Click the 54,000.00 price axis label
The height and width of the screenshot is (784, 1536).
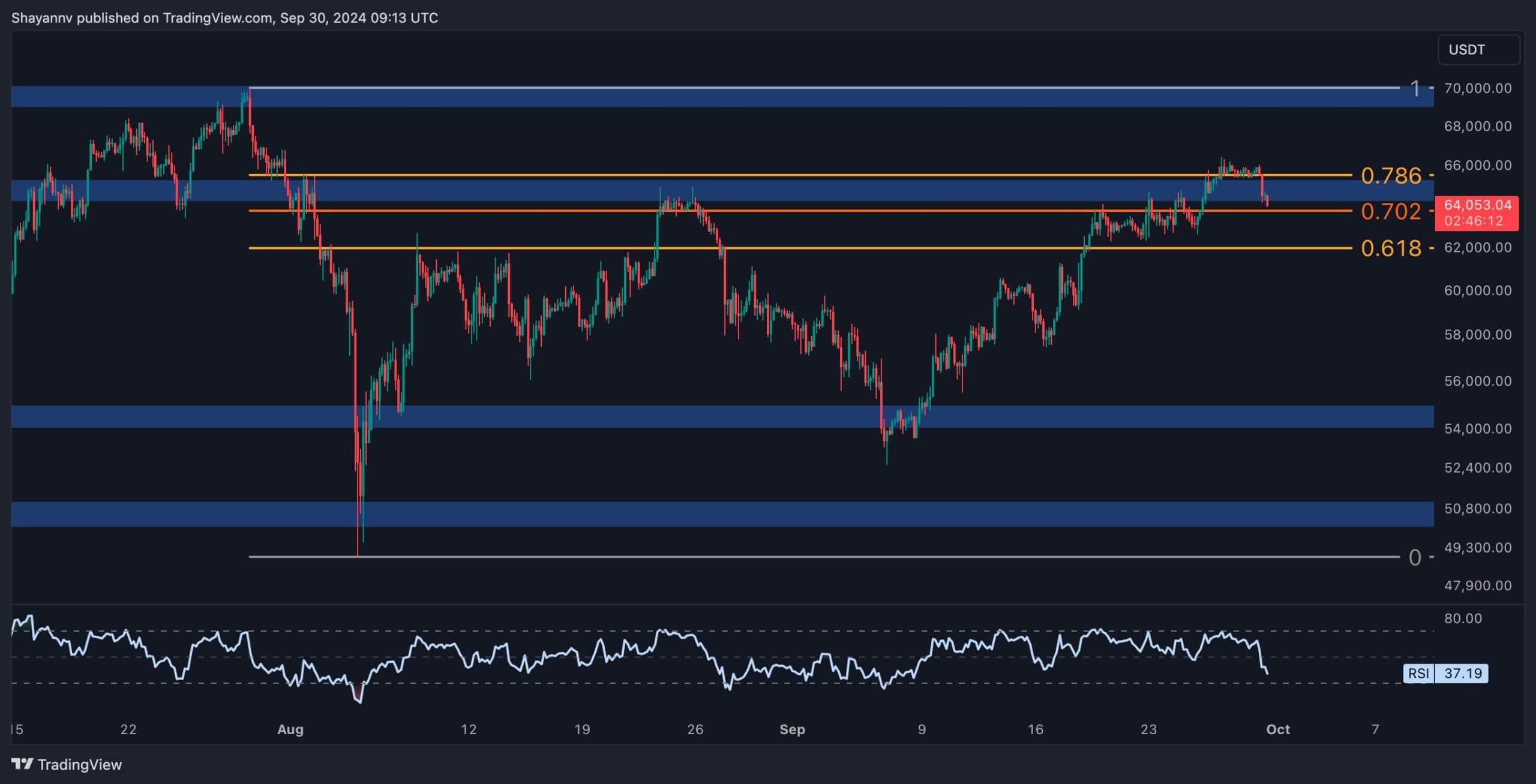(1478, 428)
